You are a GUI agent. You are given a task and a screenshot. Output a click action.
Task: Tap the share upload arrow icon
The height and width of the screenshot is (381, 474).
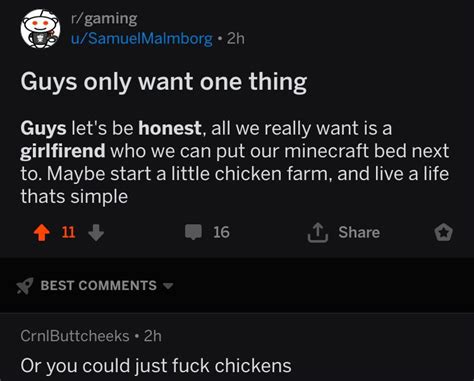click(318, 232)
